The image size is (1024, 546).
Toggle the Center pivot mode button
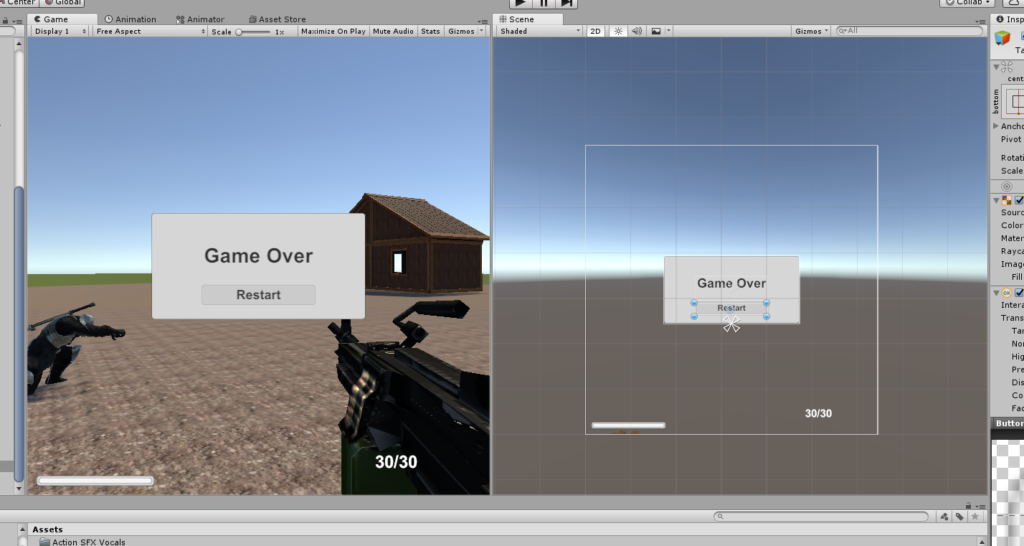pyautogui.click(x=18, y=3)
